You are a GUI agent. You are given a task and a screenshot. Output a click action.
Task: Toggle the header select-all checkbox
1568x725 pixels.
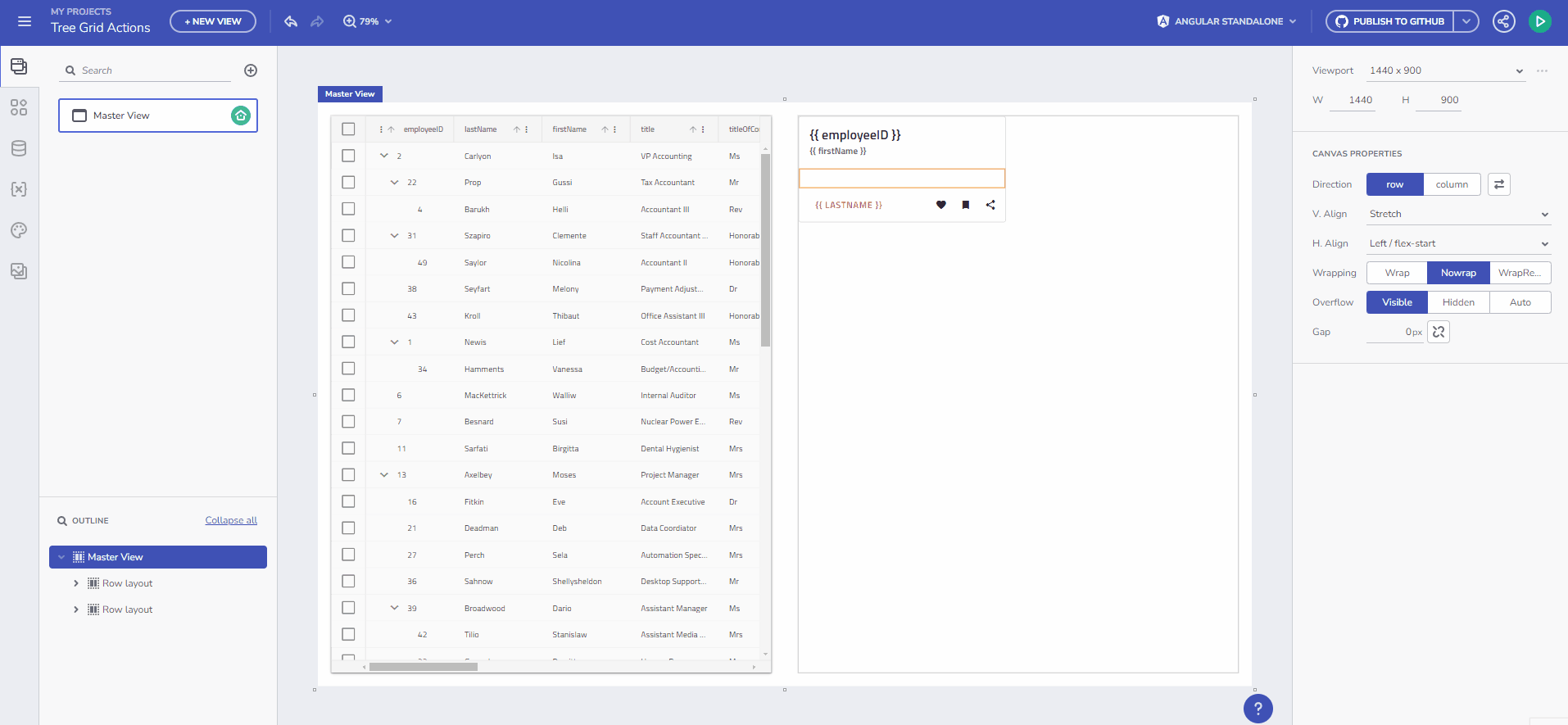tap(348, 129)
